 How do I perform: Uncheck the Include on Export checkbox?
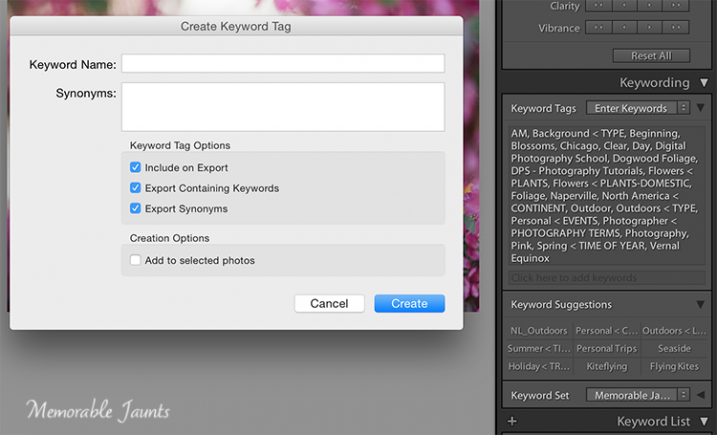(135, 168)
